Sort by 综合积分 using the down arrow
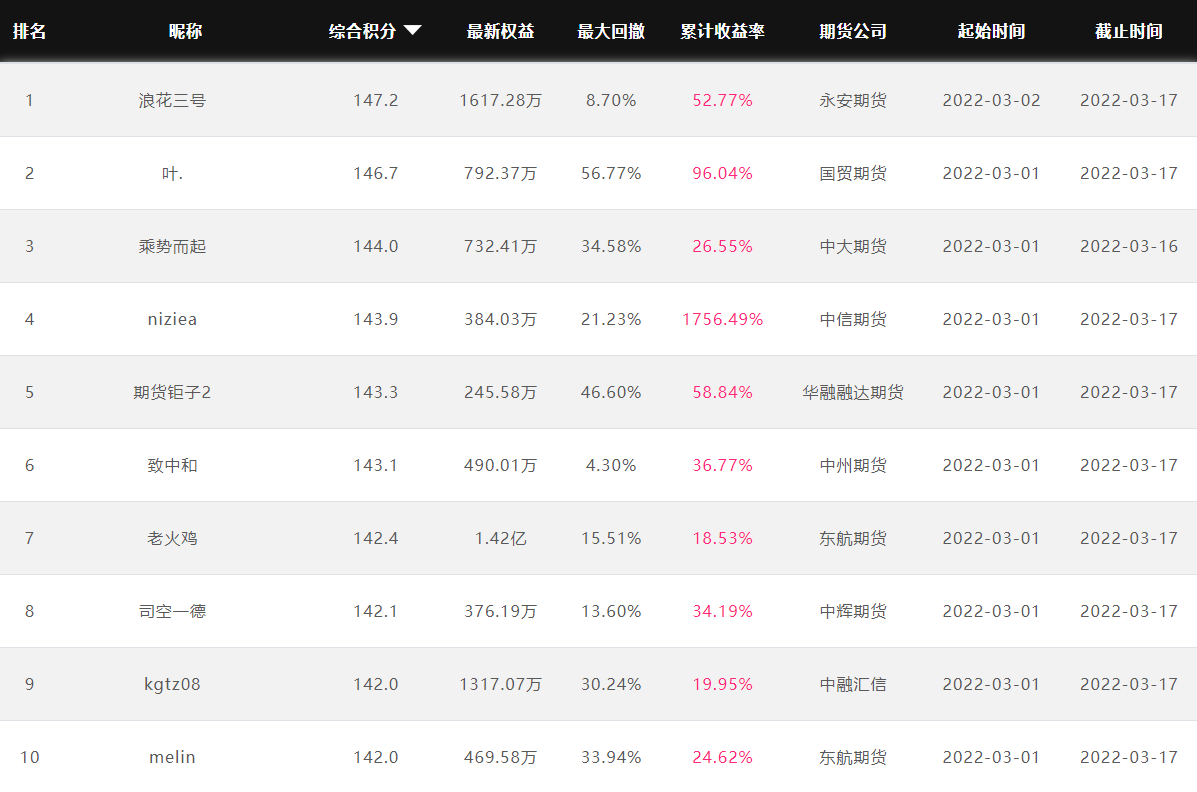The image size is (1197, 792). point(412,31)
